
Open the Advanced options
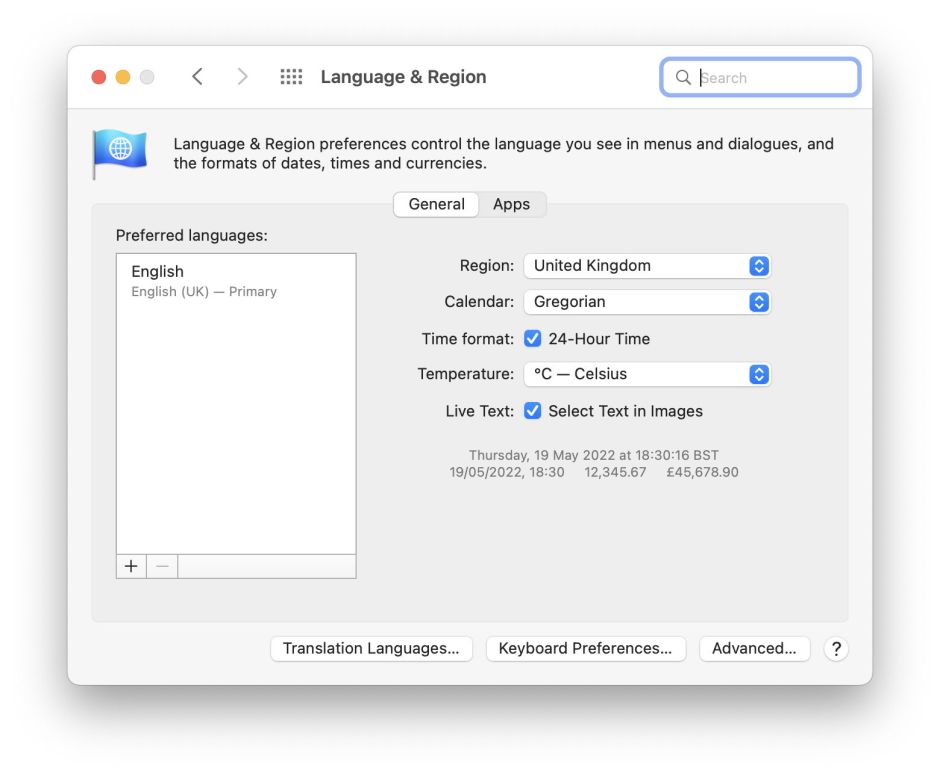pyautogui.click(x=754, y=649)
